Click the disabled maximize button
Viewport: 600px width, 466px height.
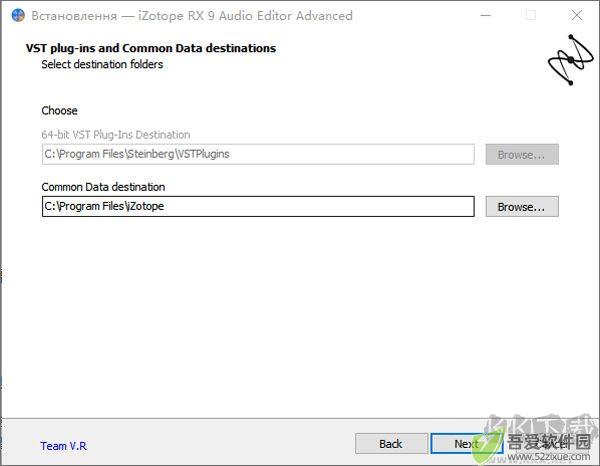coord(531,15)
